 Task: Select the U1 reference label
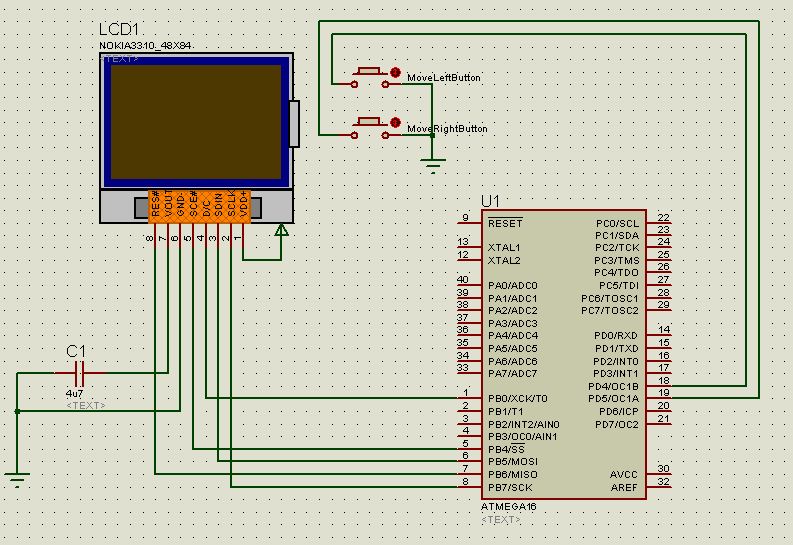tap(490, 201)
